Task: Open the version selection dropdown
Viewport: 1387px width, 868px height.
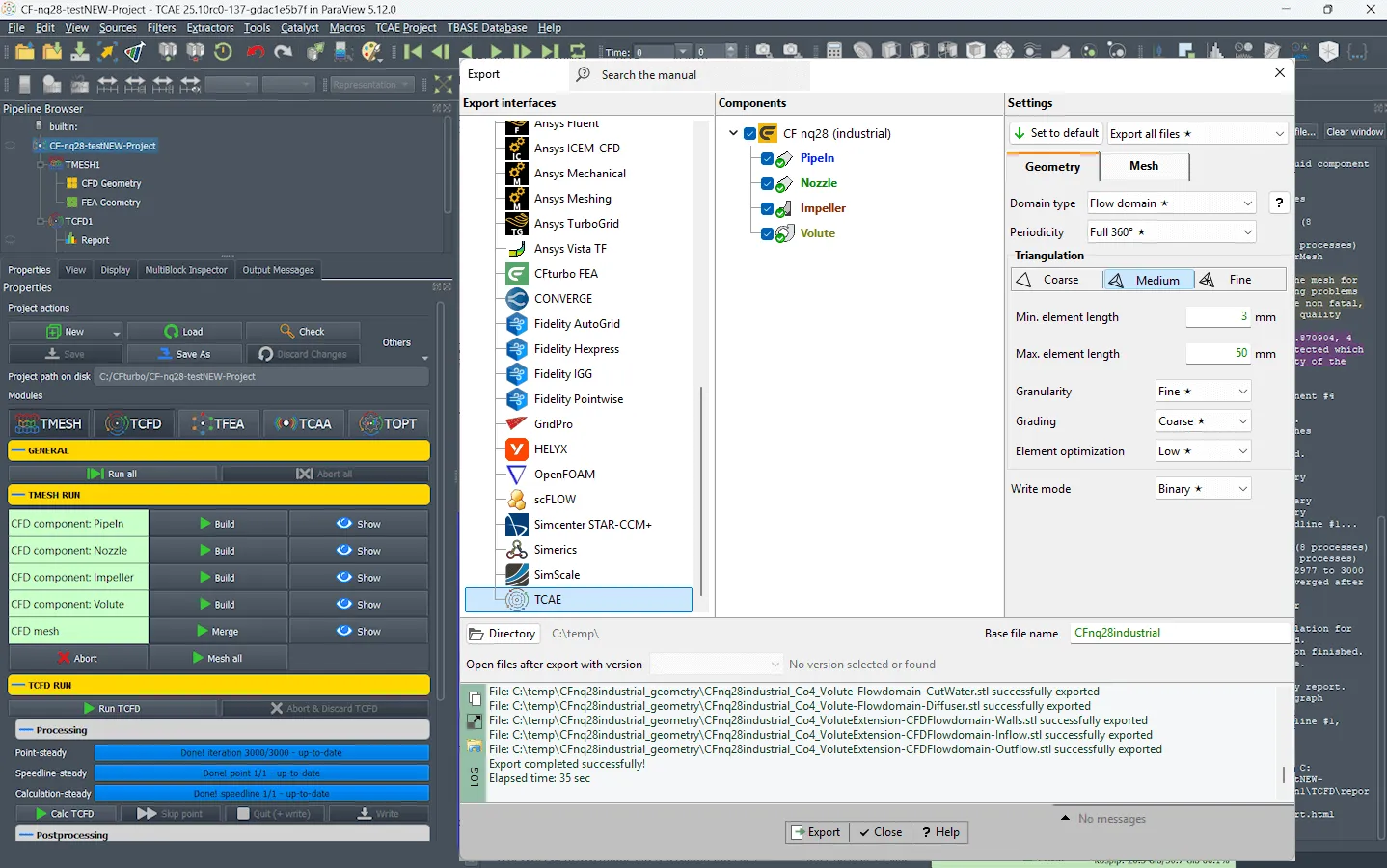Action: 716,664
